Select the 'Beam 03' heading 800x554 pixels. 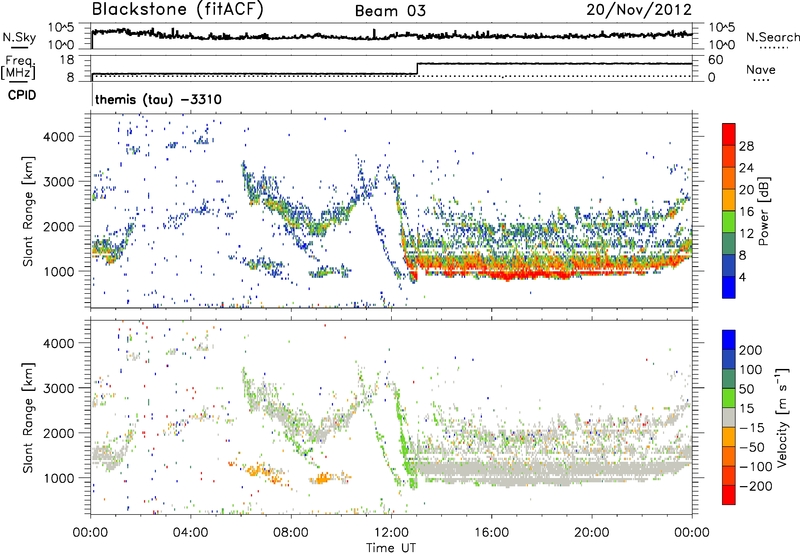pos(390,11)
